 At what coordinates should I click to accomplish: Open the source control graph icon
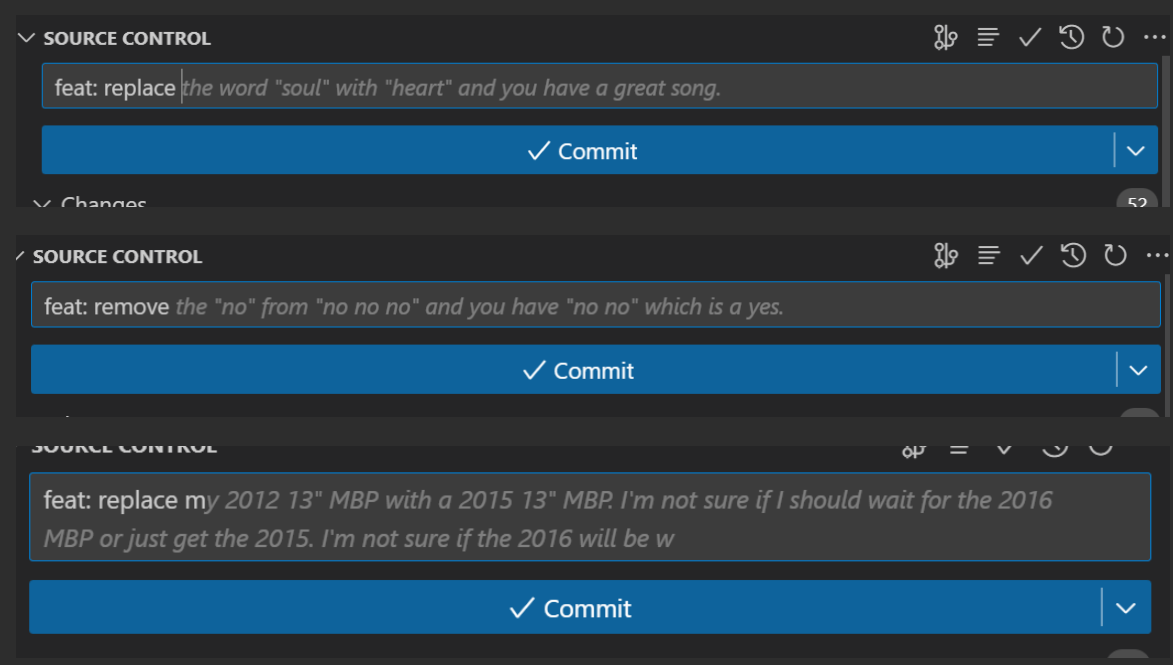[x=945, y=37]
